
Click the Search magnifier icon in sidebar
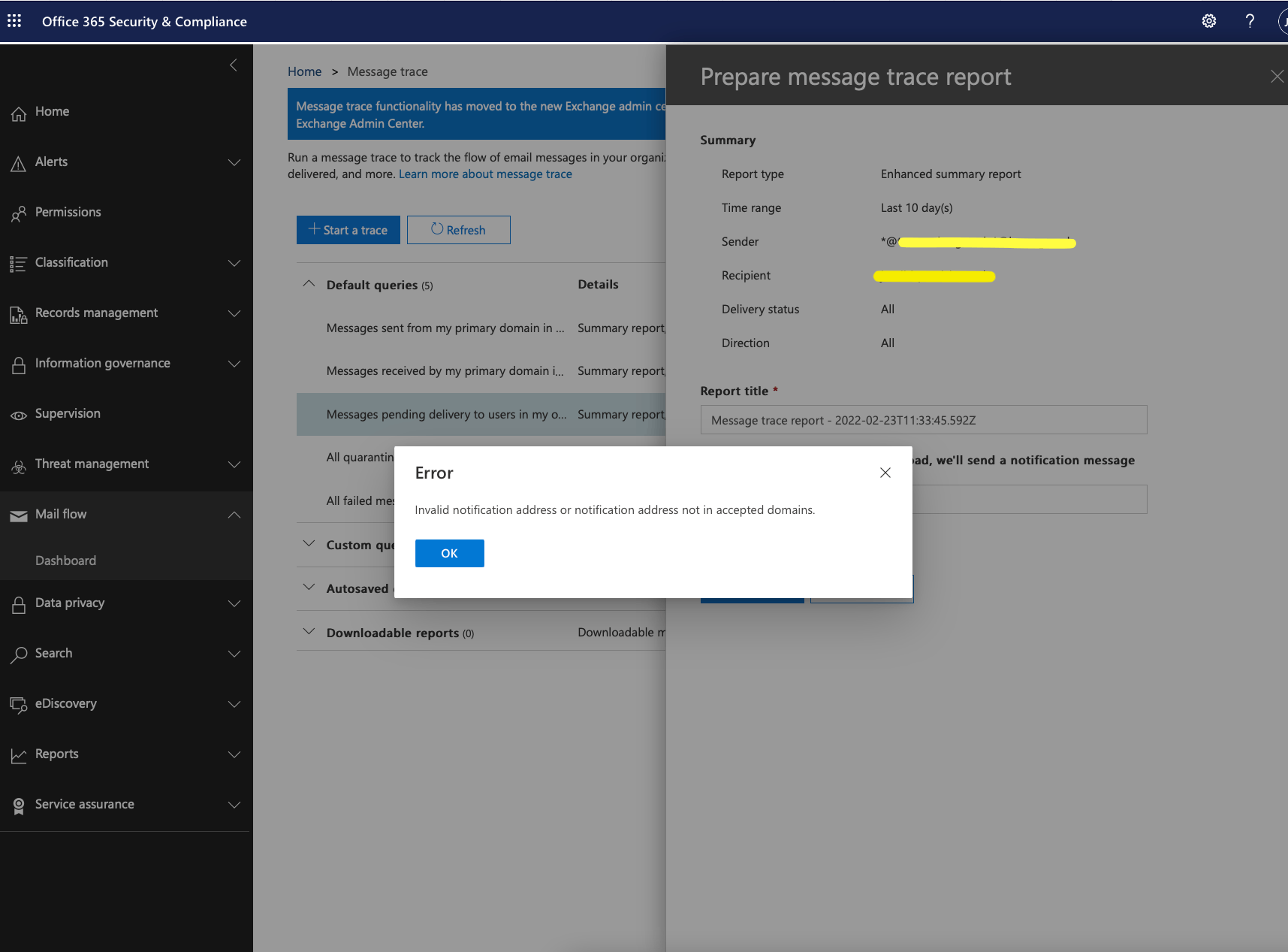[19, 655]
